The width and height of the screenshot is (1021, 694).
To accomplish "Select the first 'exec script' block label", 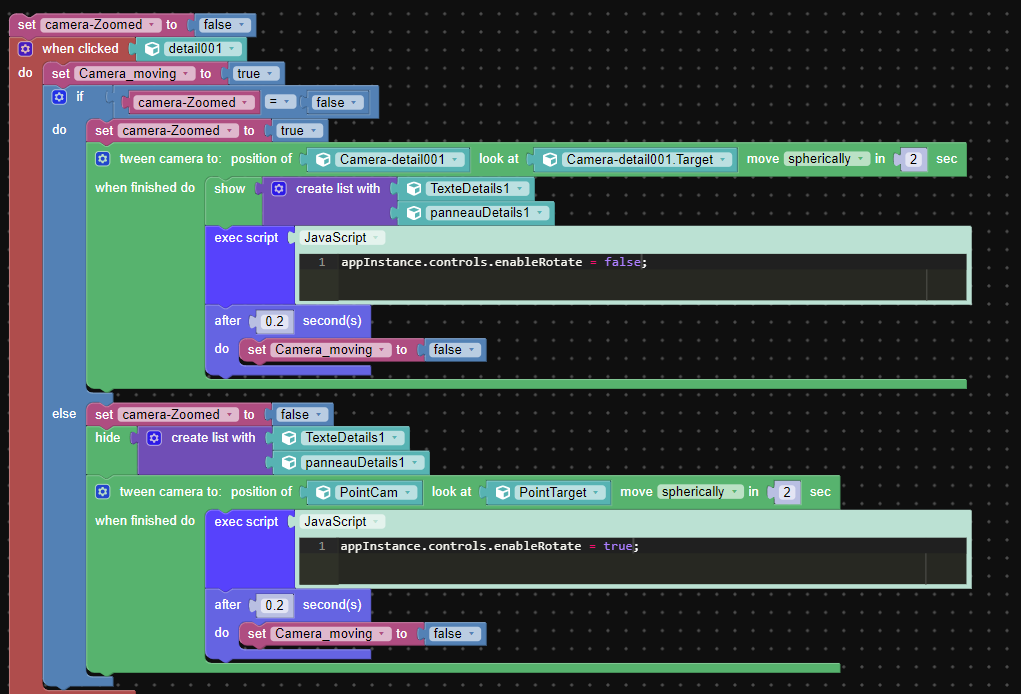I will [x=246, y=238].
